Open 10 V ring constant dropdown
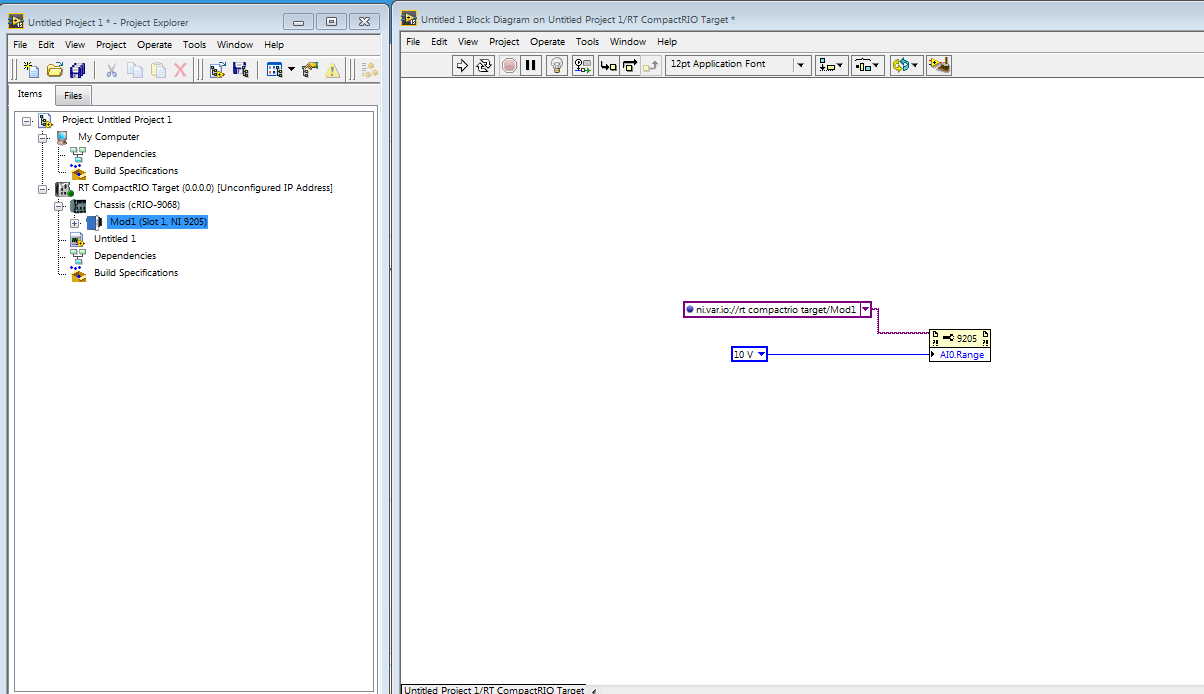Screen dimensions: 1204x694 point(761,354)
